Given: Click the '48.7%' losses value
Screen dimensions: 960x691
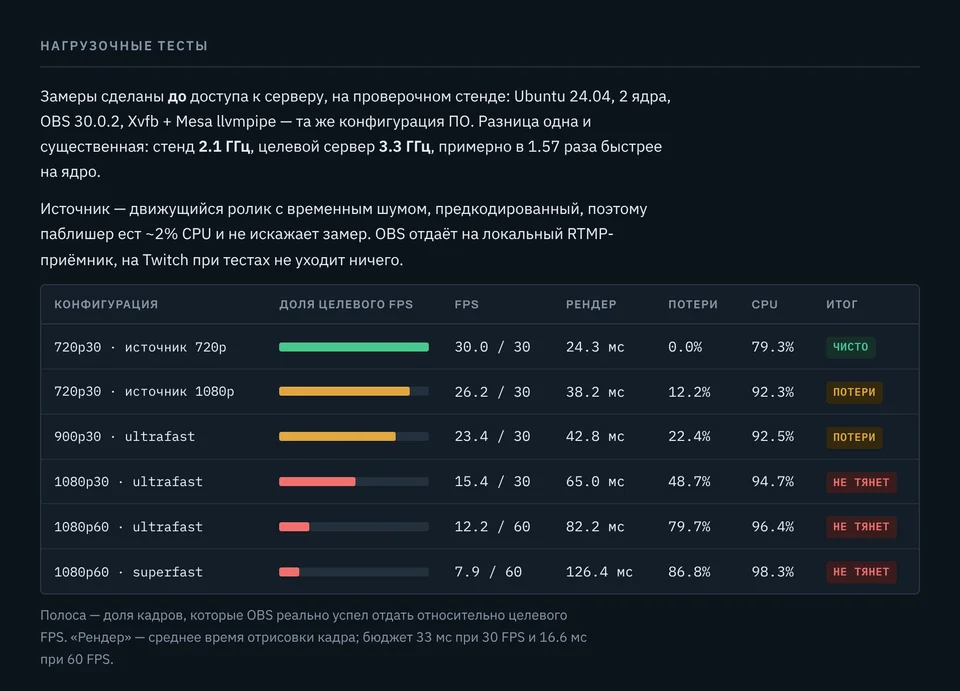Looking at the screenshot, I should [x=689, y=482].
